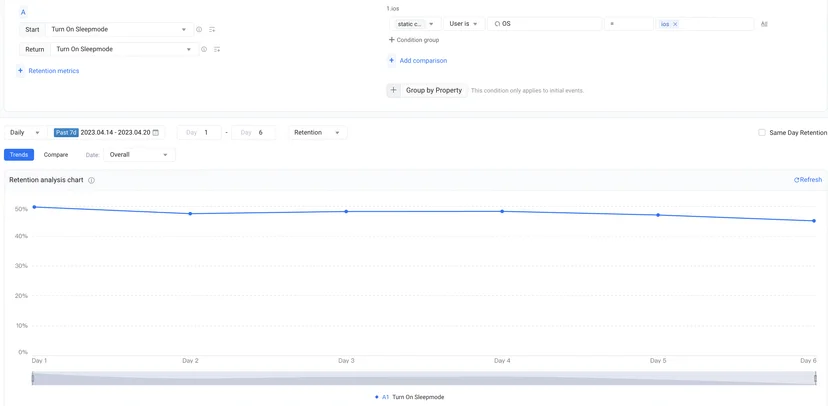
Task: Click plus icon beside Add comparison
Action: (391, 61)
